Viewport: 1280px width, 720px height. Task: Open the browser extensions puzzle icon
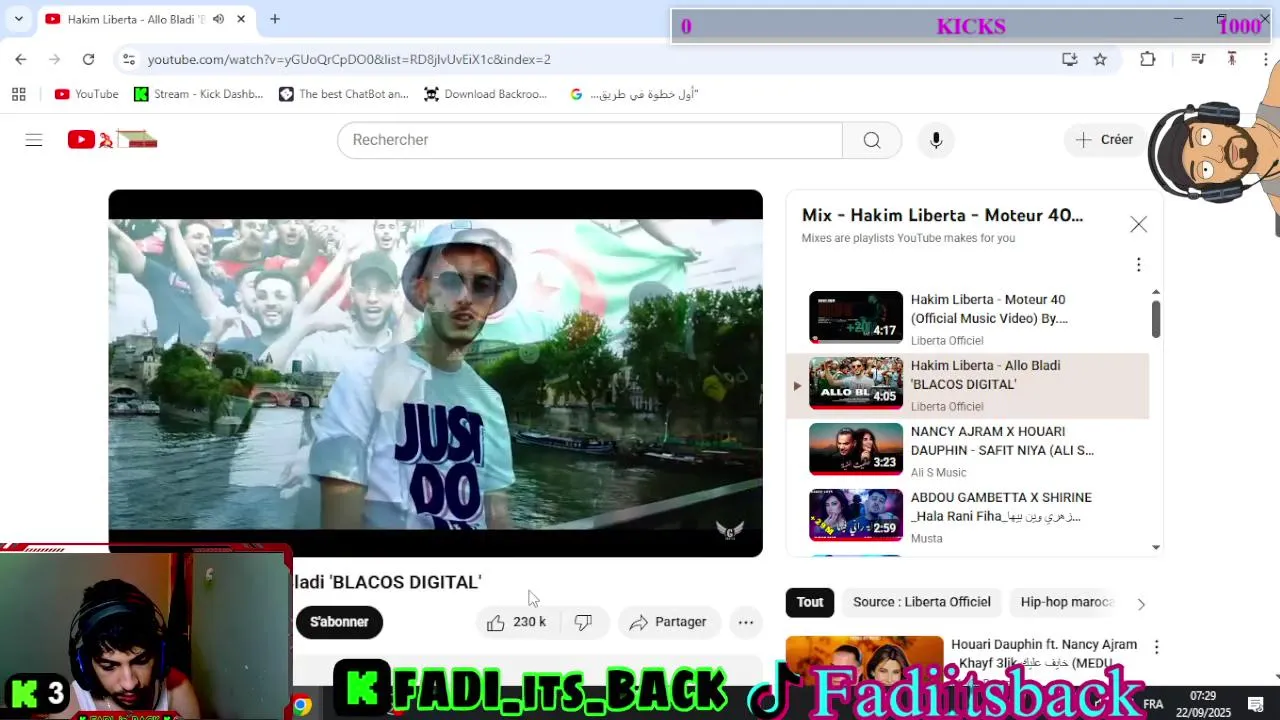(x=1148, y=59)
